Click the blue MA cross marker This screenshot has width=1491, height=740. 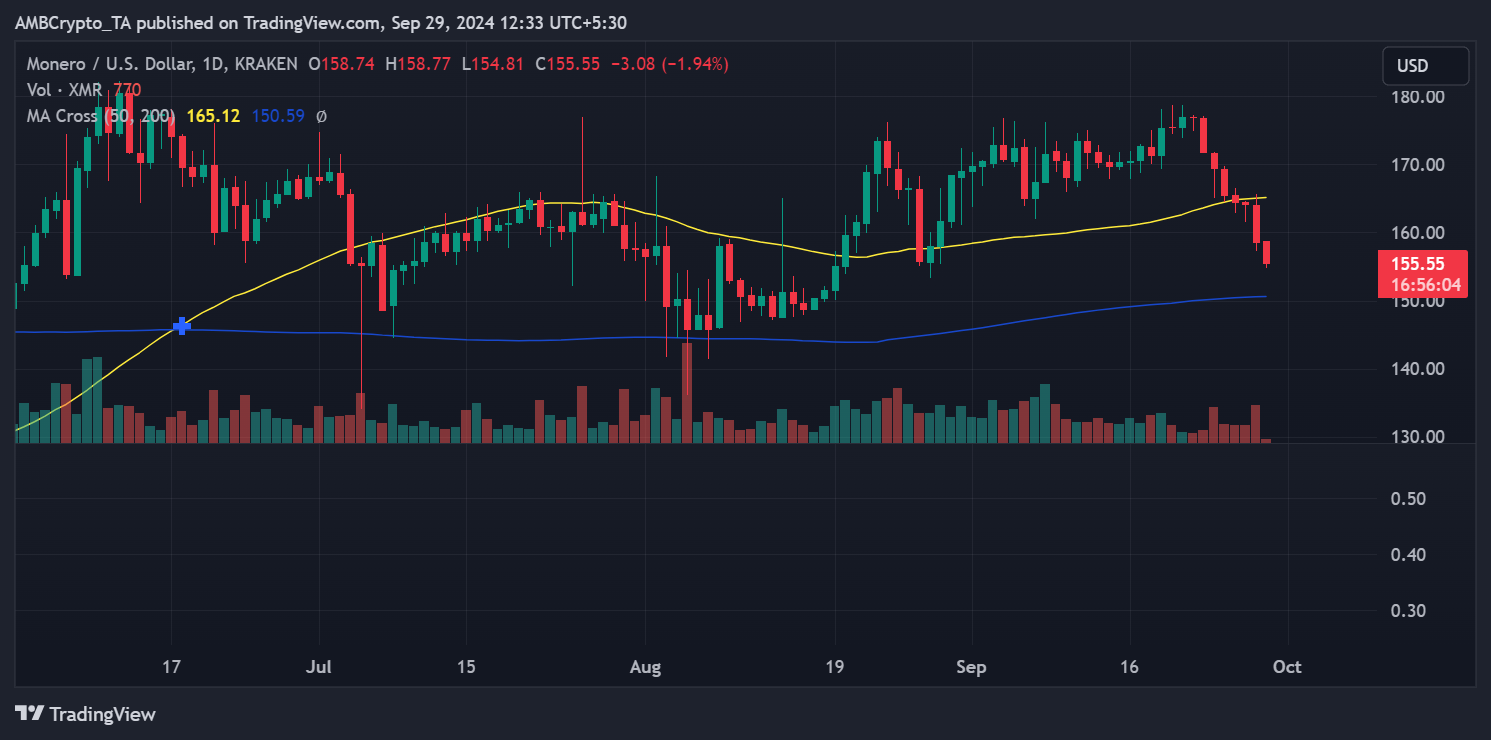(182, 326)
